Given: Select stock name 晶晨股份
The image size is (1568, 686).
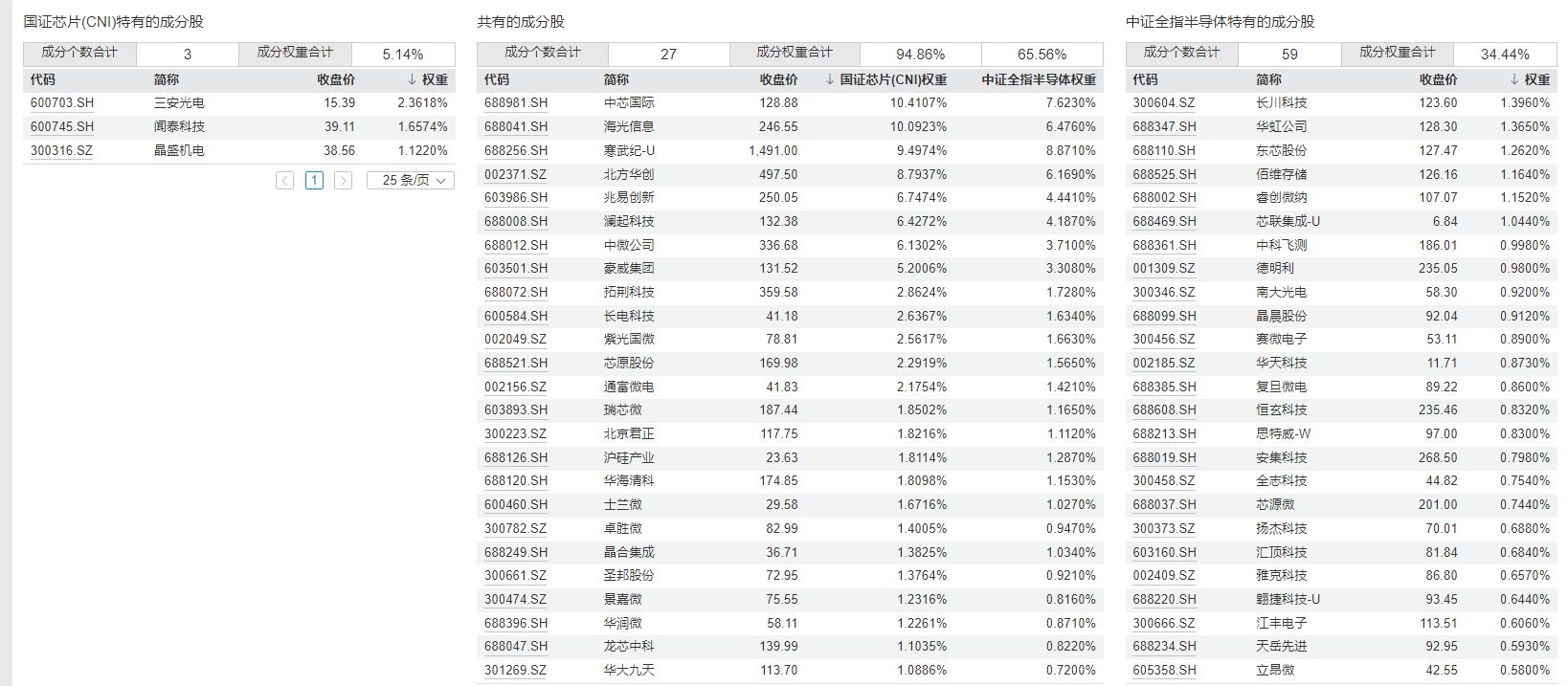Looking at the screenshot, I should coord(1281,316).
